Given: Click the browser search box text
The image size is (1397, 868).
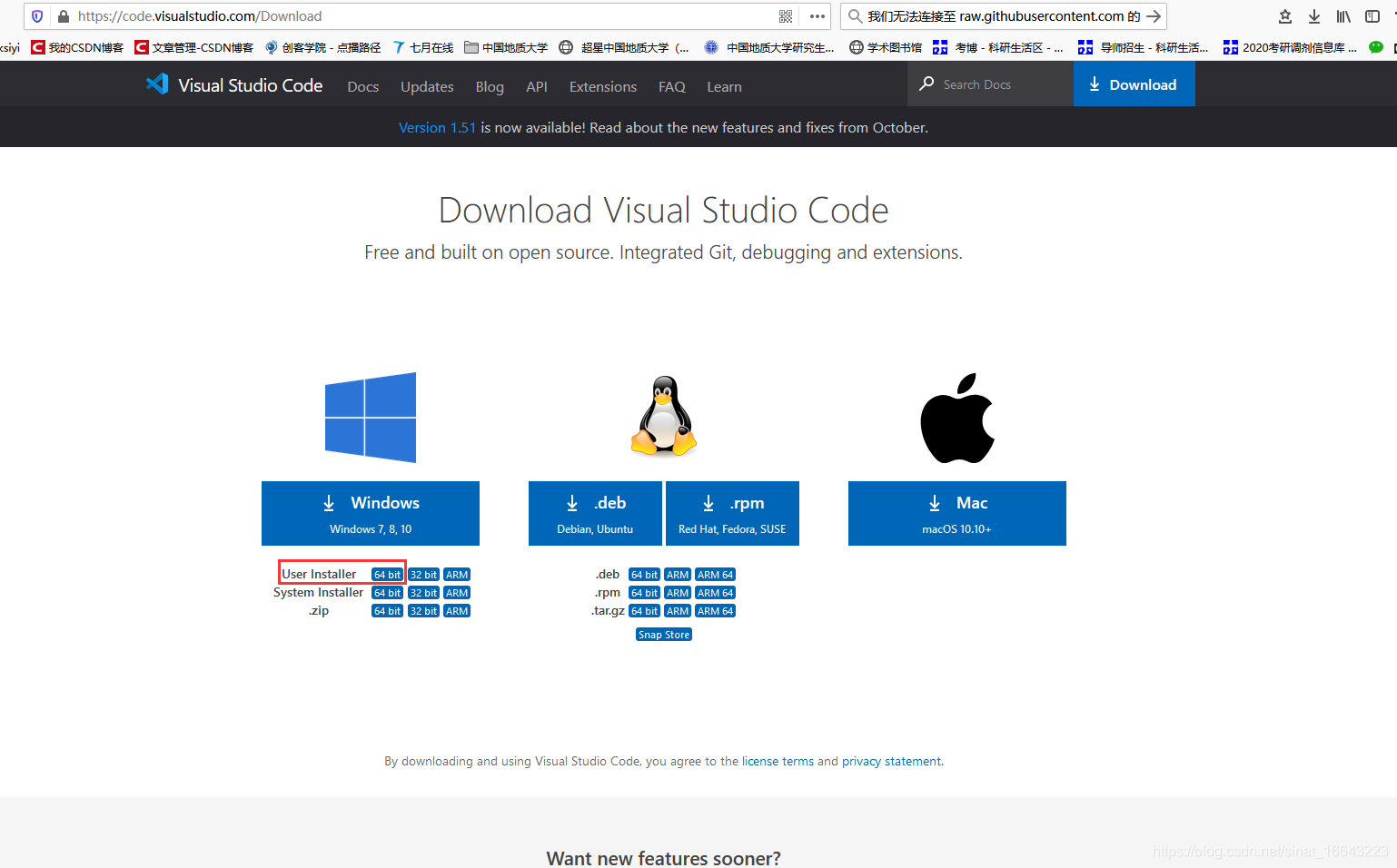Looking at the screenshot, I should (1004, 16).
